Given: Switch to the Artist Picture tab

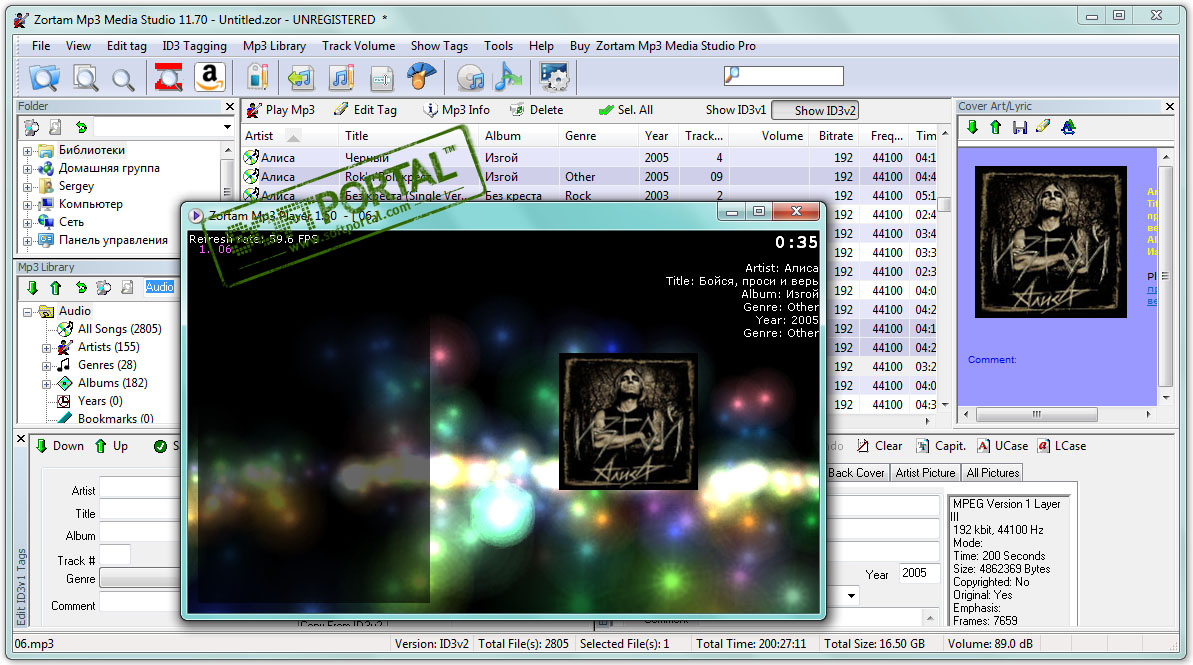Looking at the screenshot, I should [925, 472].
